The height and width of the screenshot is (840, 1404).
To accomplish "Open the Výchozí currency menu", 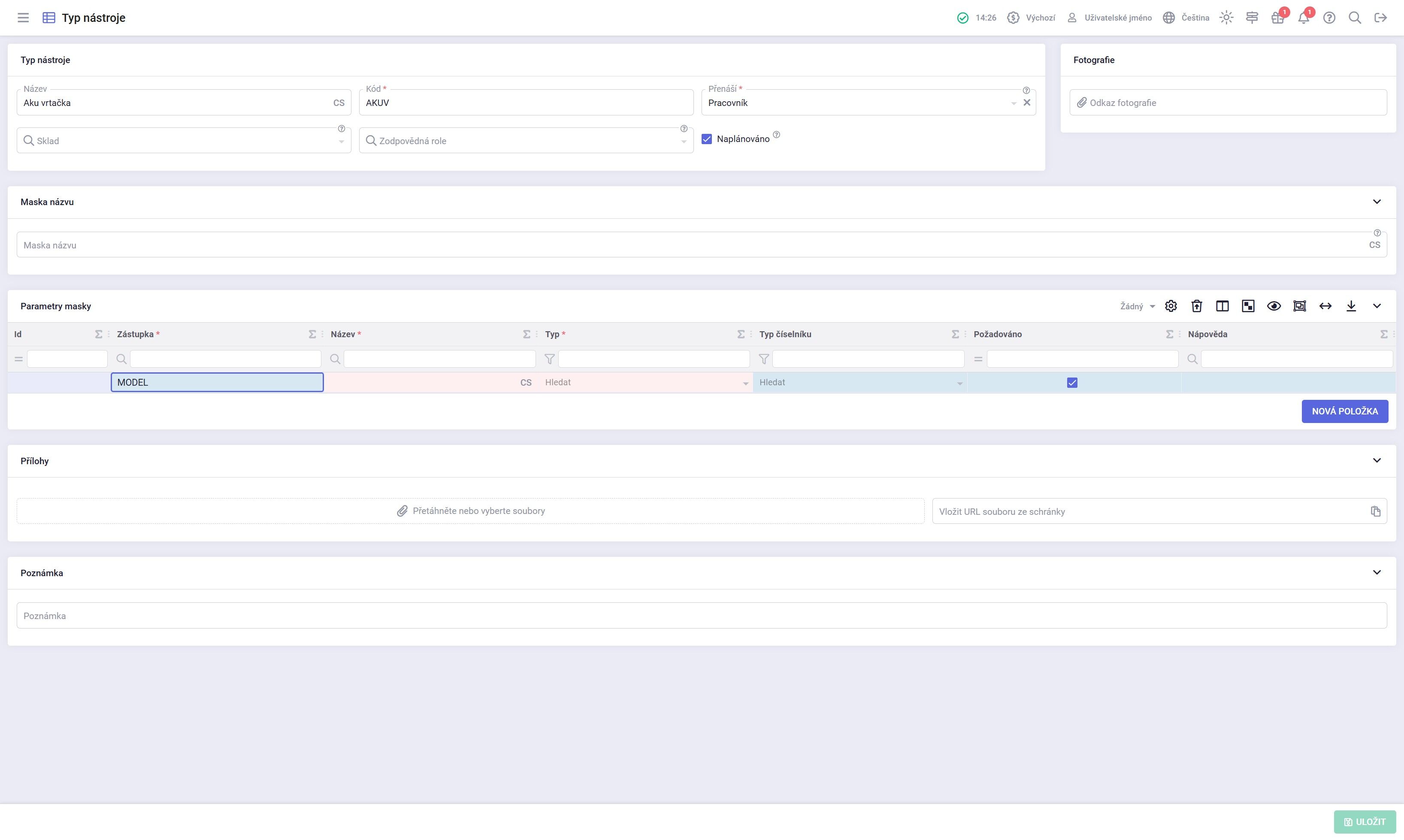I will click(x=1031, y=18).
